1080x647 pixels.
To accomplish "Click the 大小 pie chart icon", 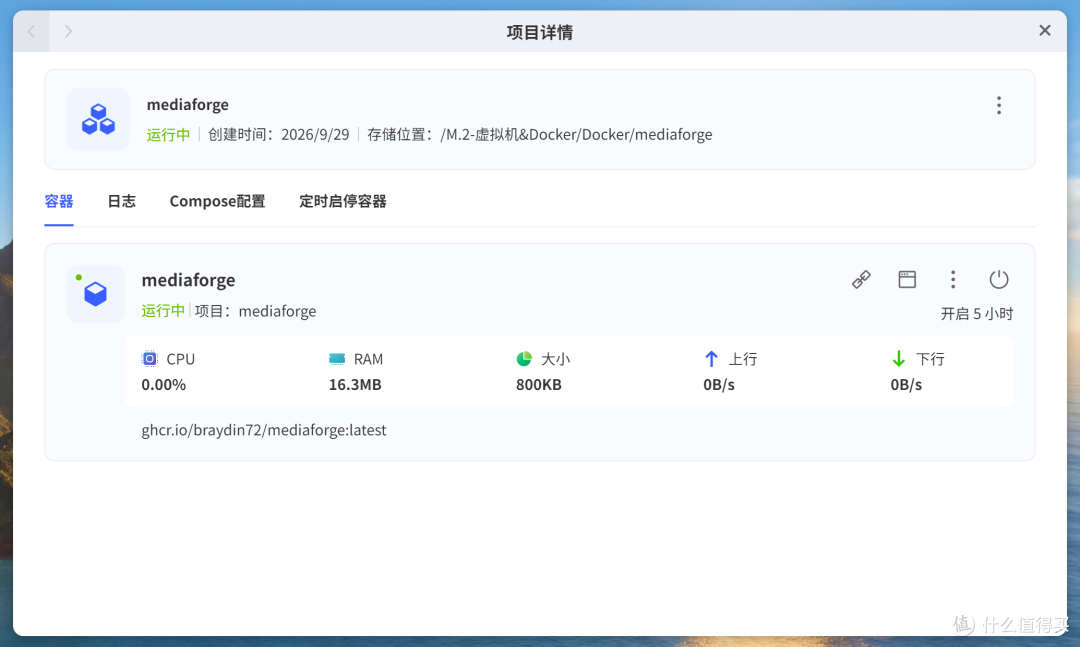I will pos(524,359).
